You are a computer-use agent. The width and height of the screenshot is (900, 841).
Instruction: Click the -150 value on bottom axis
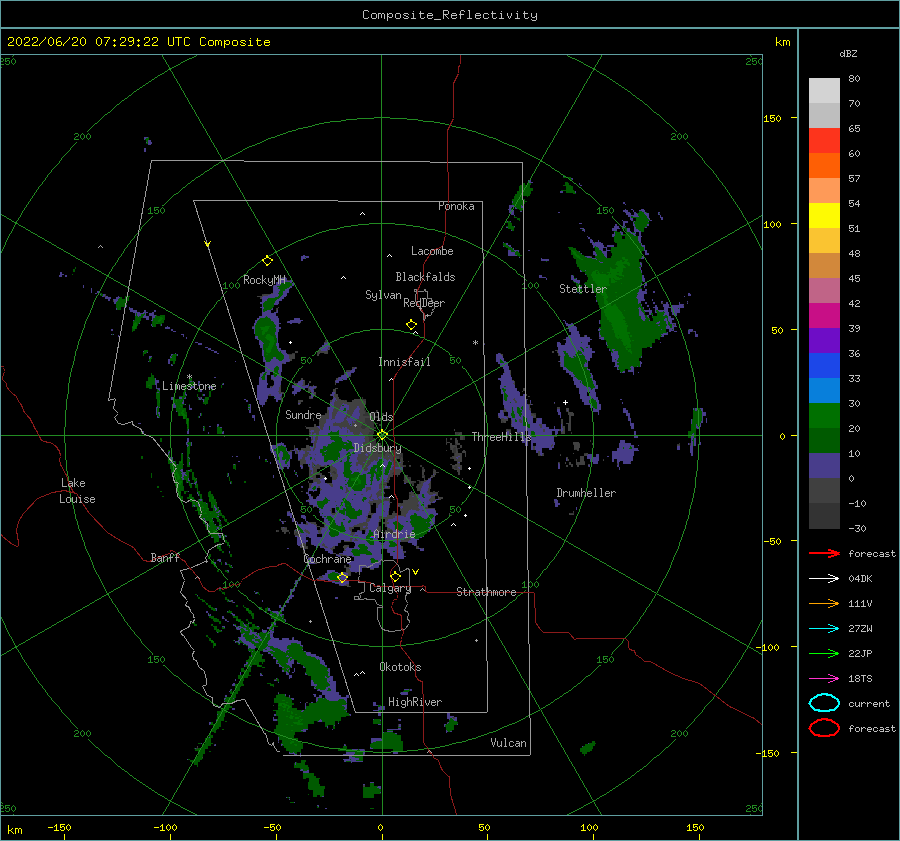tap(59, 828)
